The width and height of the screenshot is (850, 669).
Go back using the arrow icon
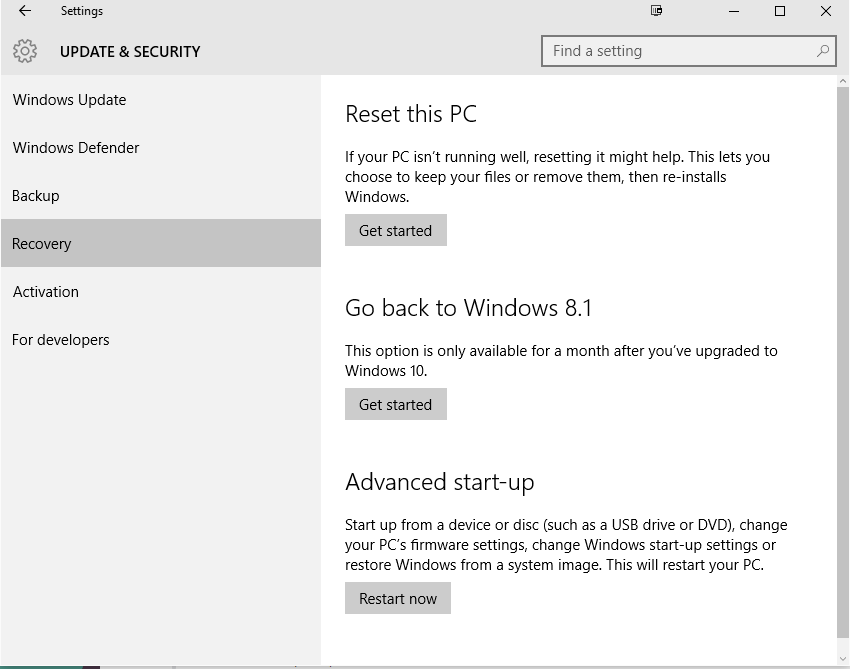click(25, 11)
